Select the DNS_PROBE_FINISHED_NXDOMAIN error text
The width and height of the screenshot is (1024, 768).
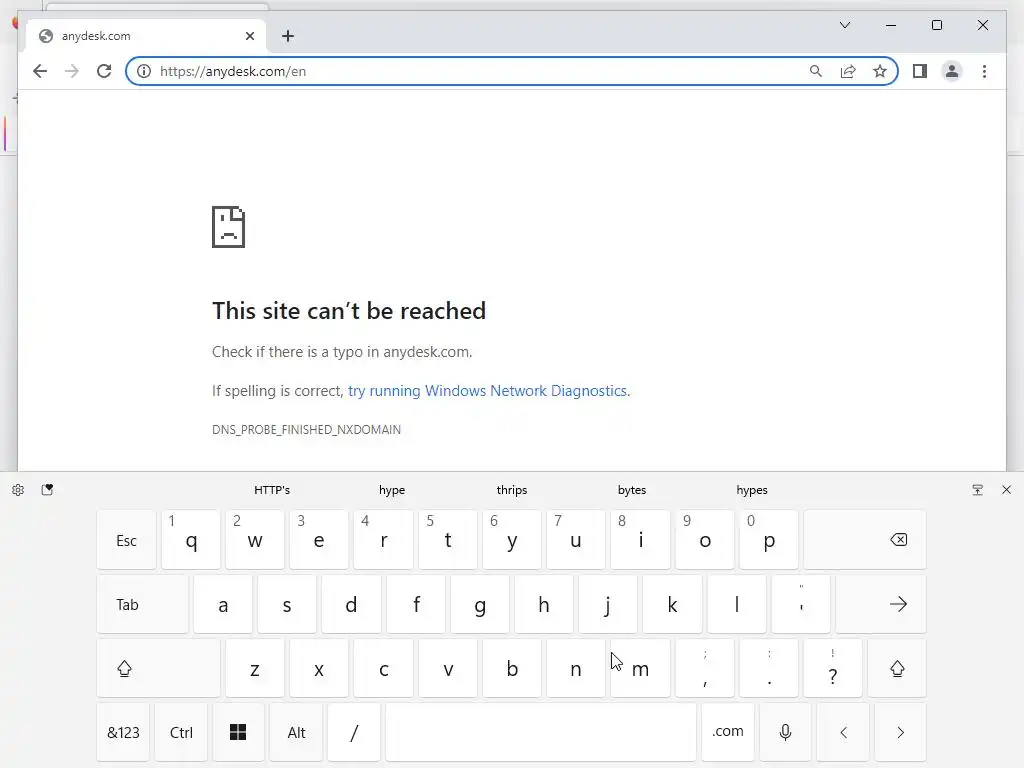tap(306, 430)
